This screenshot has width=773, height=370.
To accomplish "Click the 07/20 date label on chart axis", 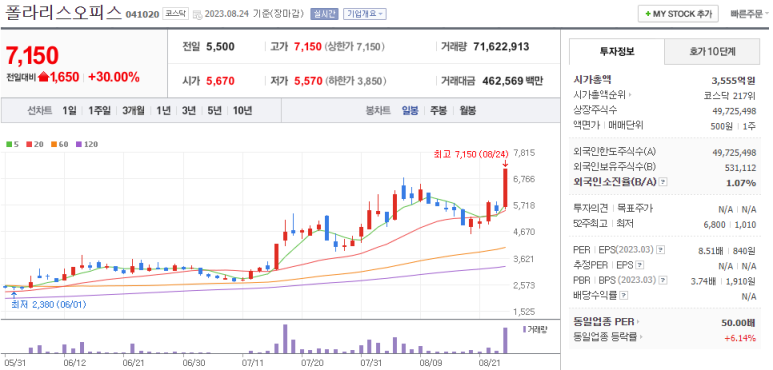I will coord(312,363).
